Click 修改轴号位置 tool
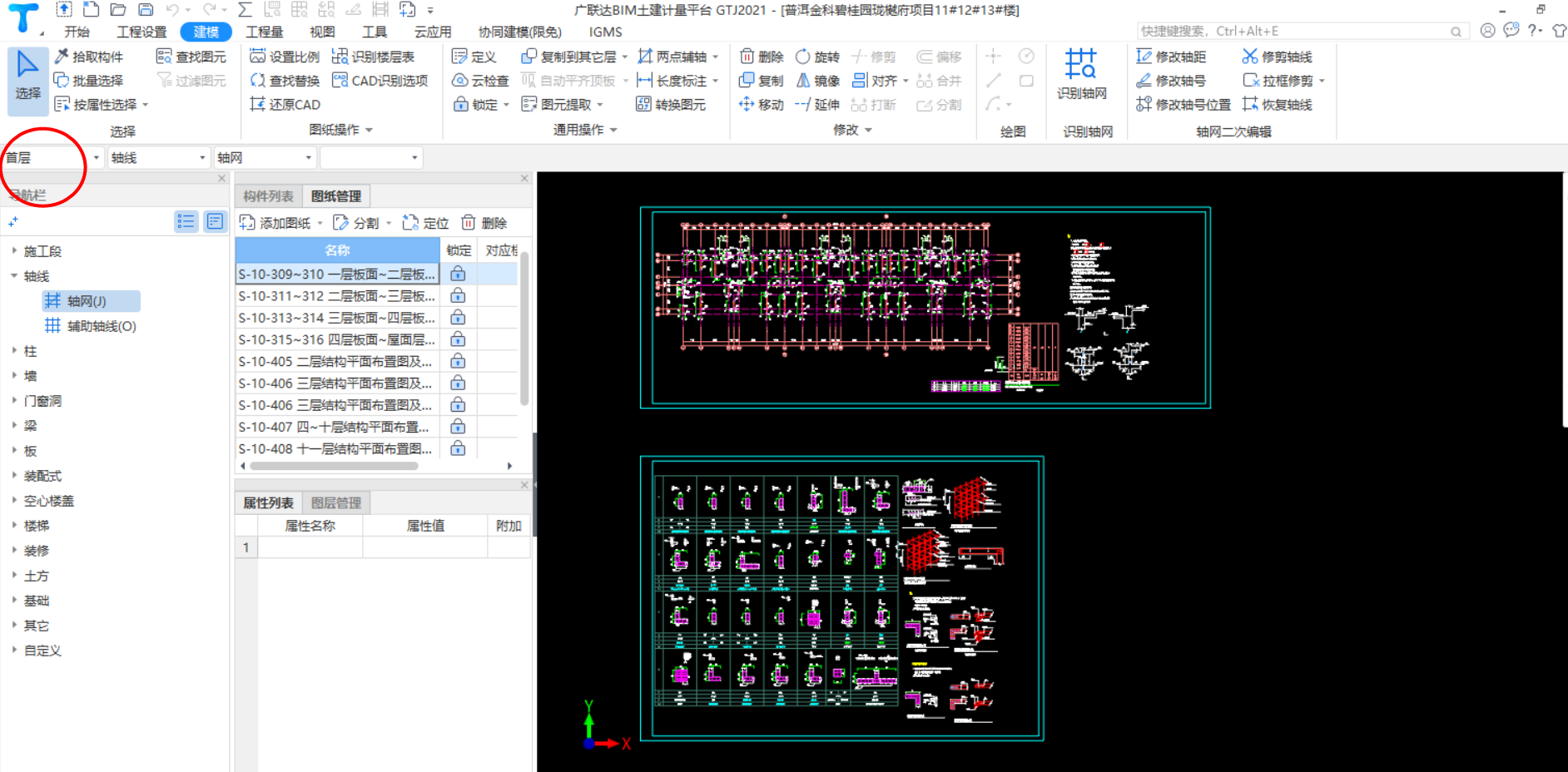The image size is (1568, 772). pyautogui.click(x=1183, y=105)
